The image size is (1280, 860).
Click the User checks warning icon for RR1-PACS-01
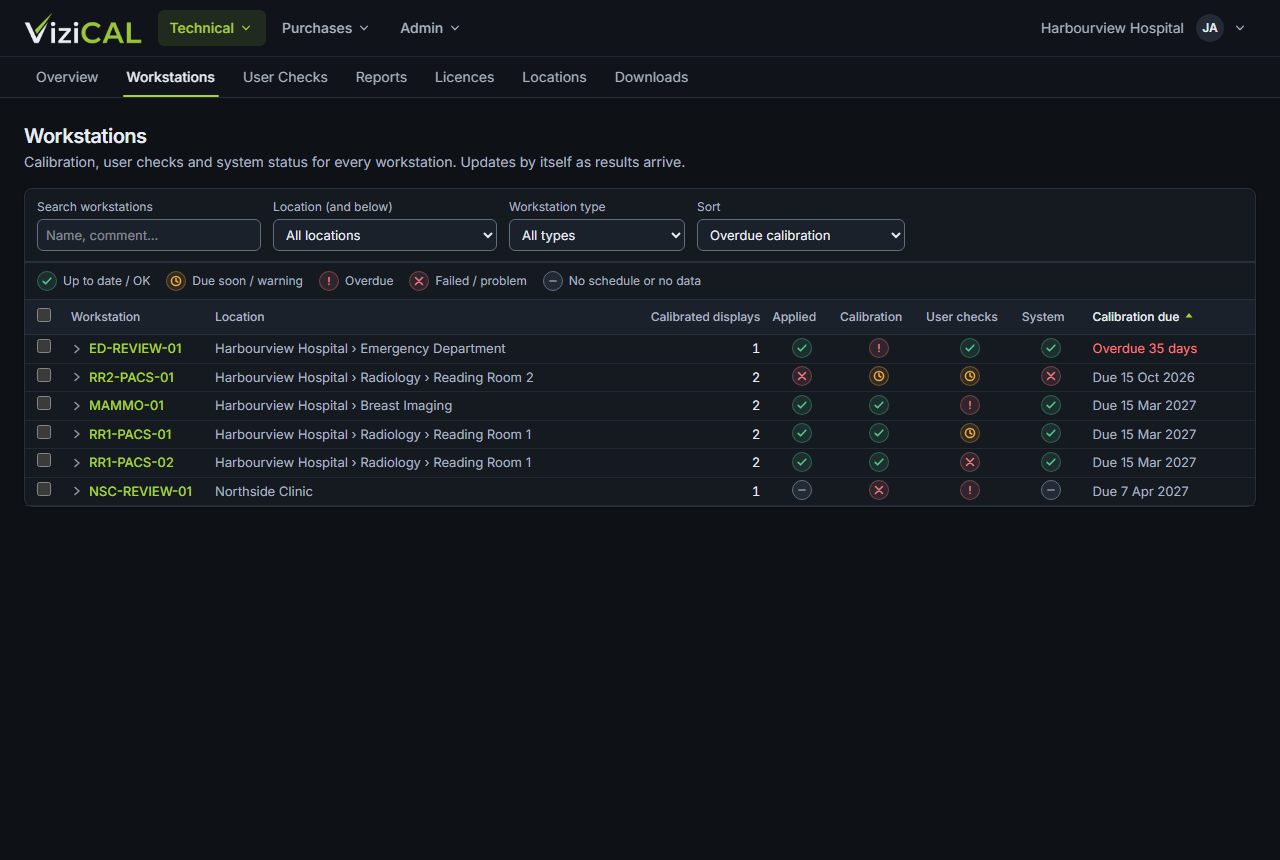(x=970, y=434)
